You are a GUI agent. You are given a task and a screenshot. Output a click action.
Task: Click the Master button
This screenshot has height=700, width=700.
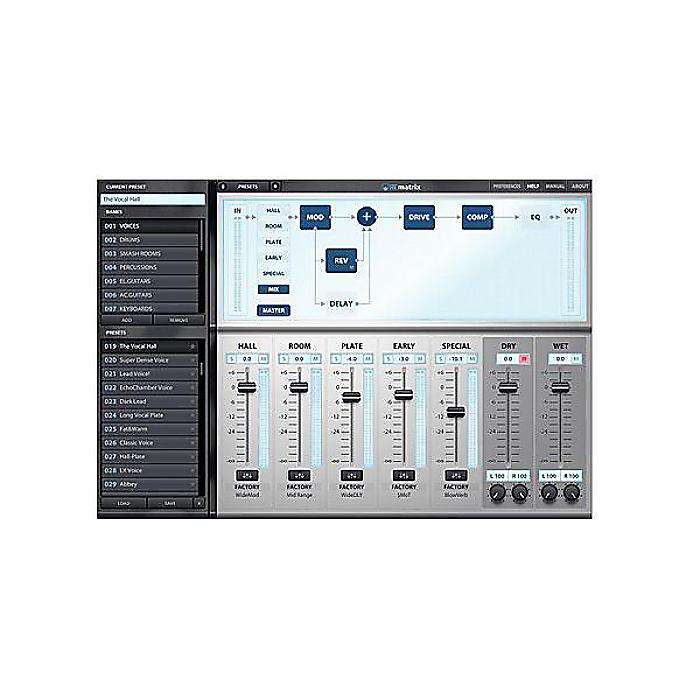point(274,310)
